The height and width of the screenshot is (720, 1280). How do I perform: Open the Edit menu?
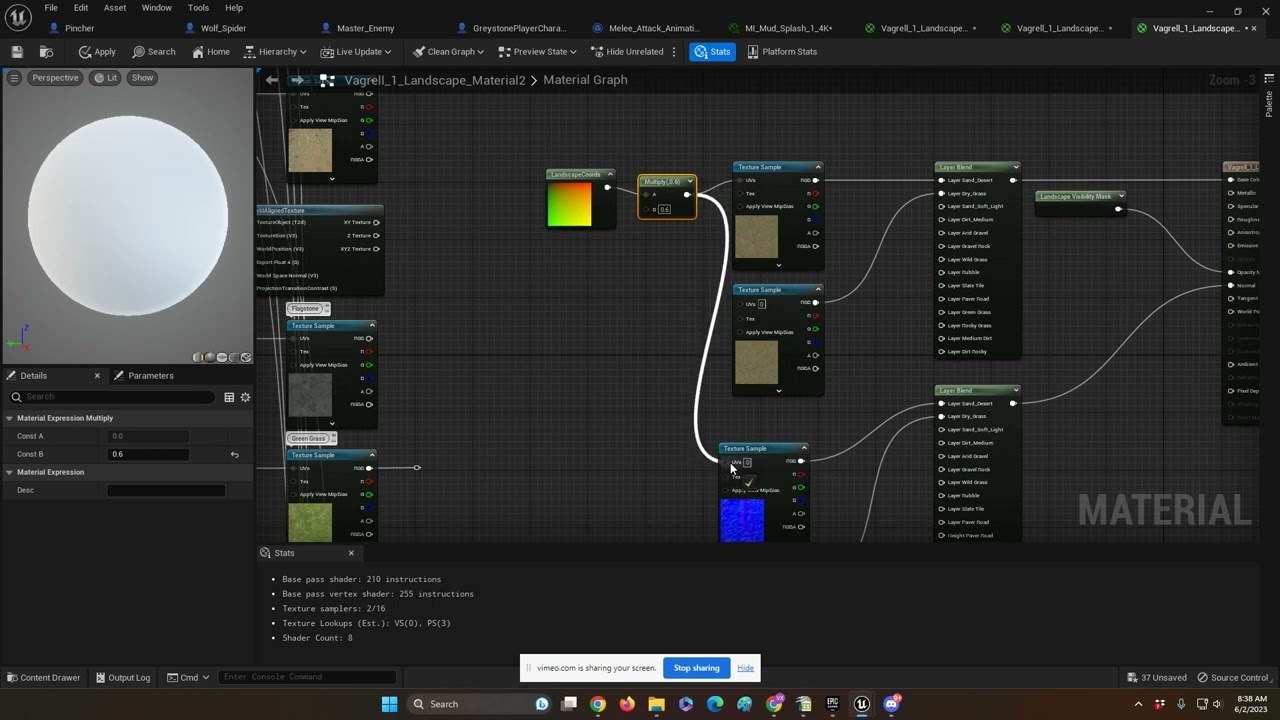81,8
